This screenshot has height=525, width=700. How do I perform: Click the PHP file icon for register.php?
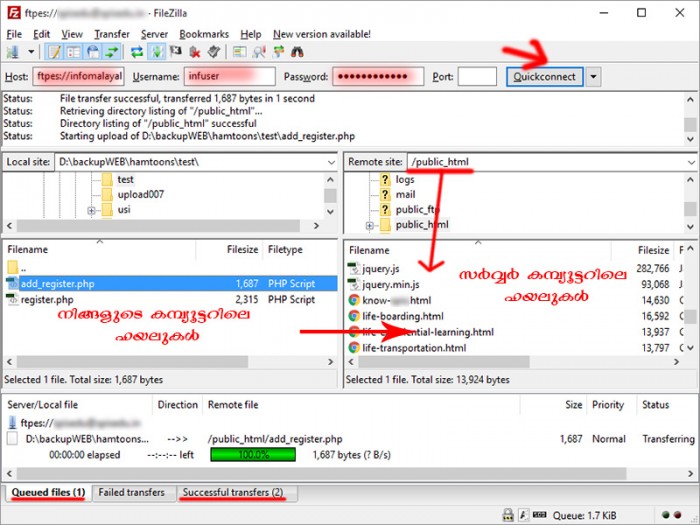(x=12, y=300)
